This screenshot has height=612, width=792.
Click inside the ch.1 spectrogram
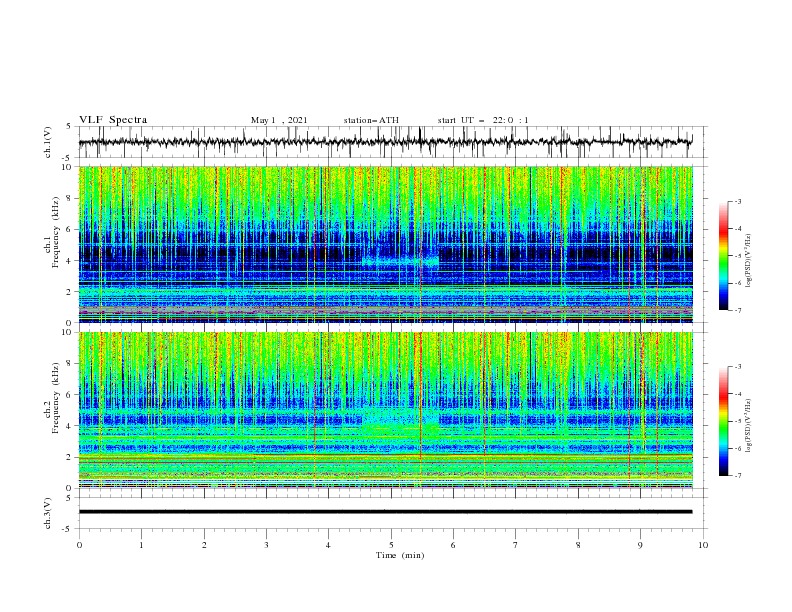point(386,244)
